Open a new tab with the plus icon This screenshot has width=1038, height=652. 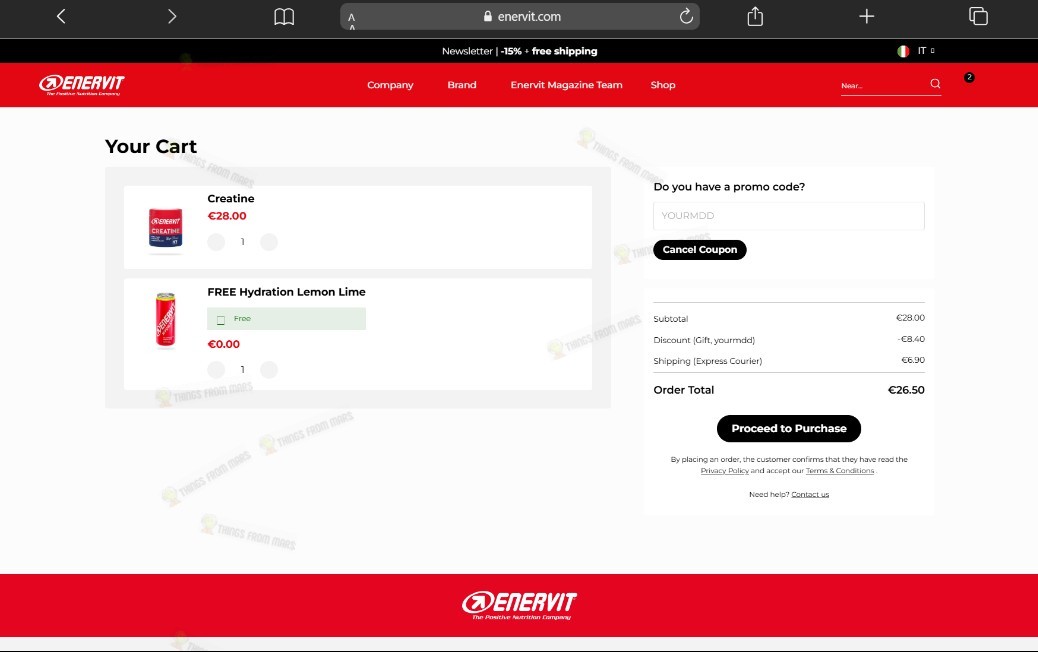click(867, 16)
